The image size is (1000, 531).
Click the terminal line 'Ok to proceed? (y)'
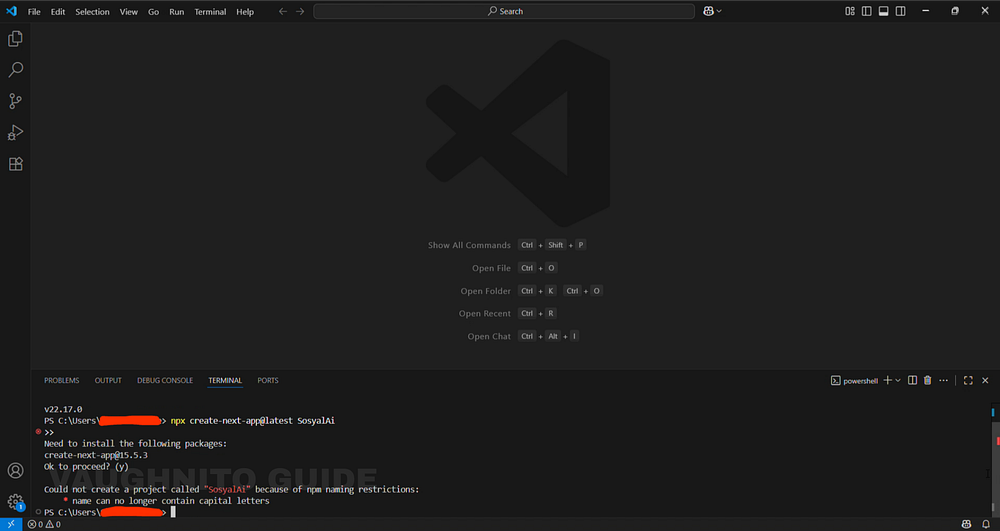86,467
